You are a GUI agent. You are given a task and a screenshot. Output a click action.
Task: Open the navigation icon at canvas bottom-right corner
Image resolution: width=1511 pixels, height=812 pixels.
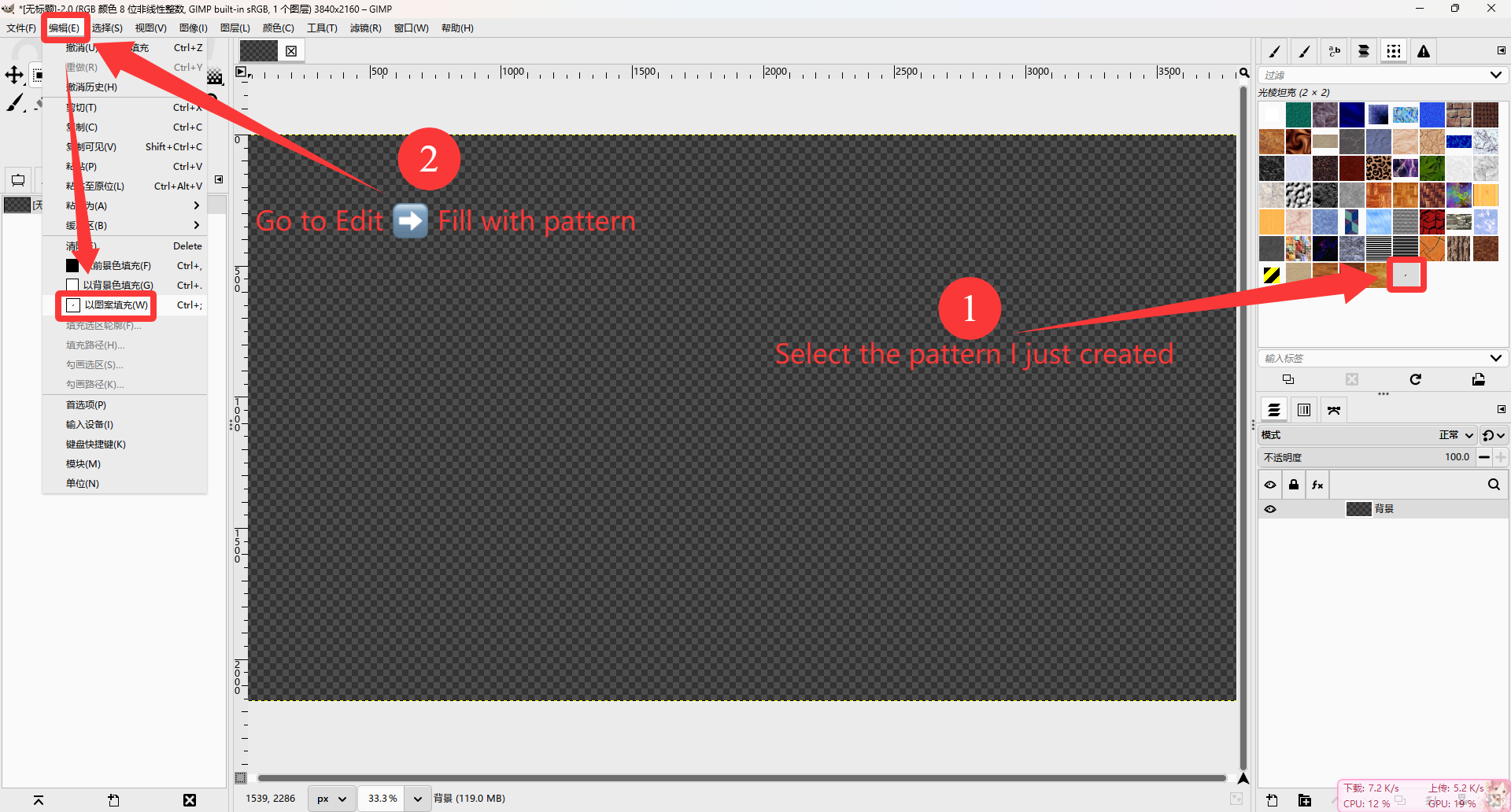1243,778
